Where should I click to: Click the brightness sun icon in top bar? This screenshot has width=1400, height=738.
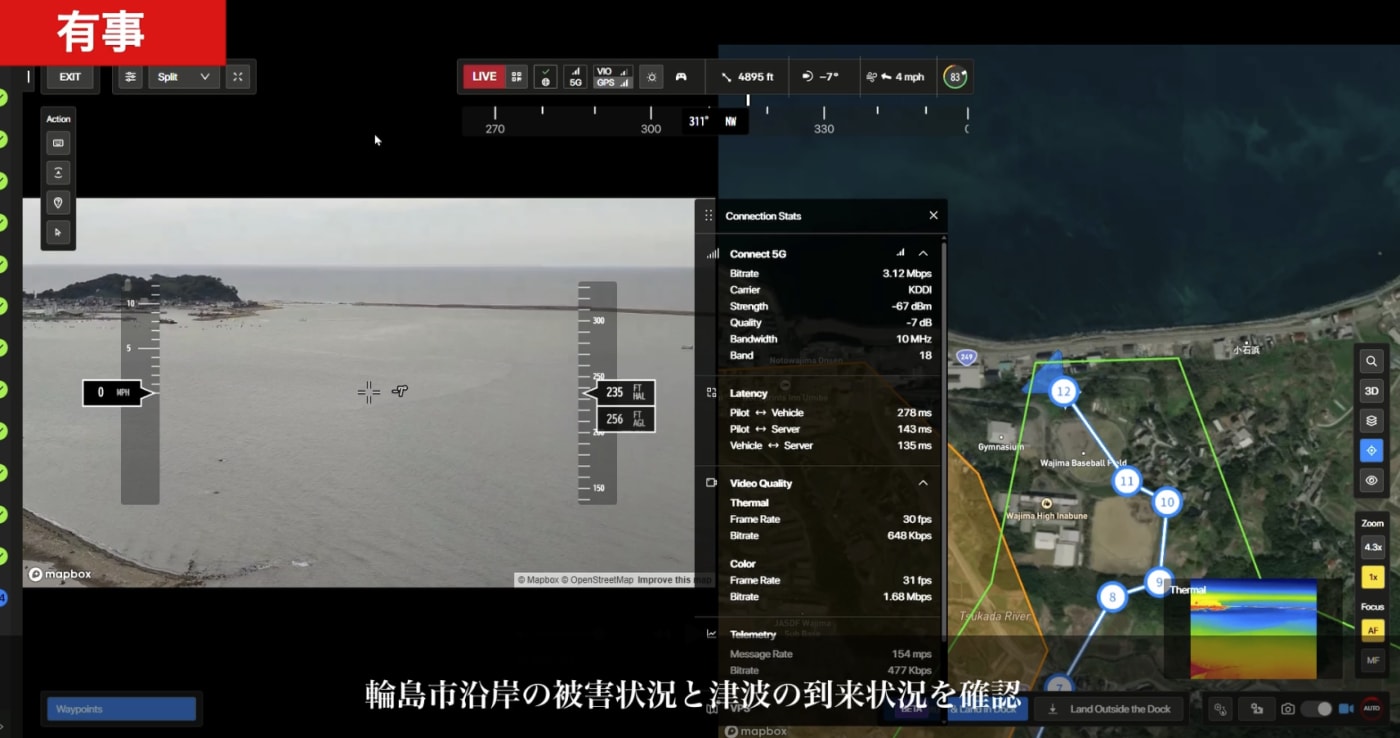click(652, 77)
